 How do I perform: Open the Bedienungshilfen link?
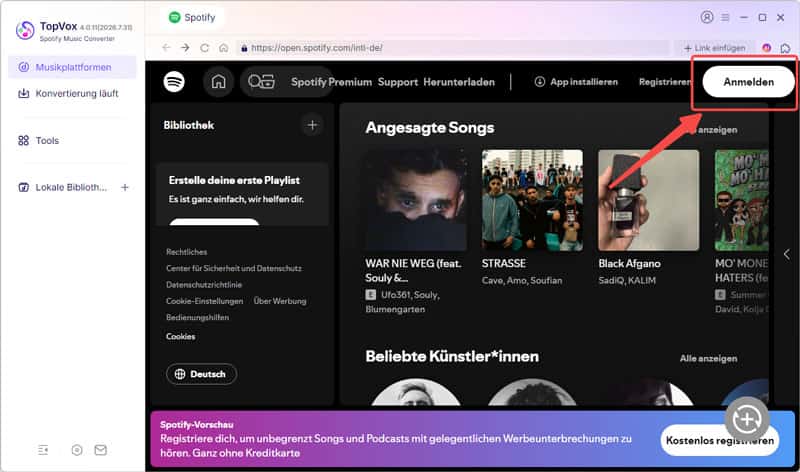197,317
